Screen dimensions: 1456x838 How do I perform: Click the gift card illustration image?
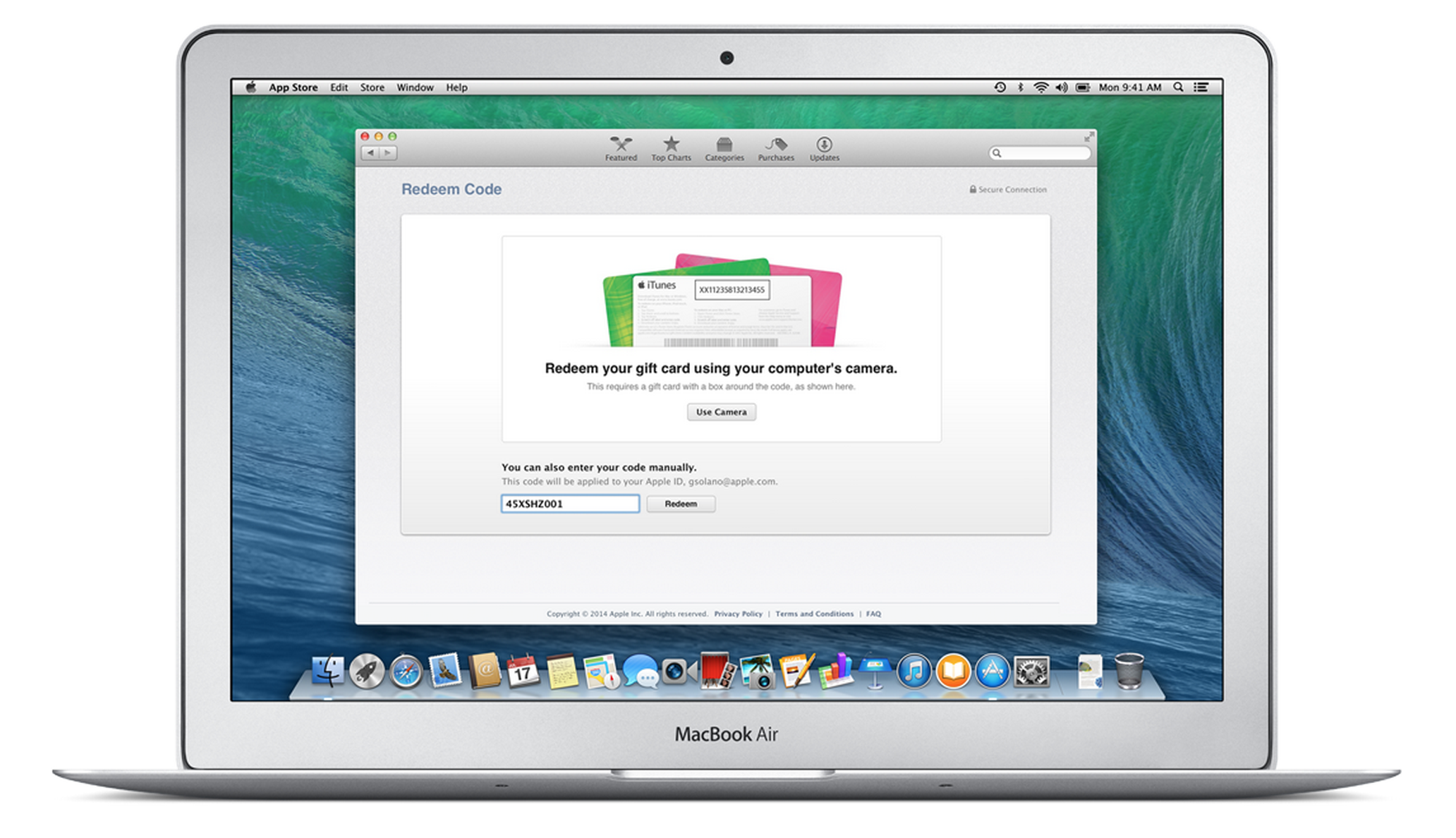pyautogui.click(x=722, y=300)
